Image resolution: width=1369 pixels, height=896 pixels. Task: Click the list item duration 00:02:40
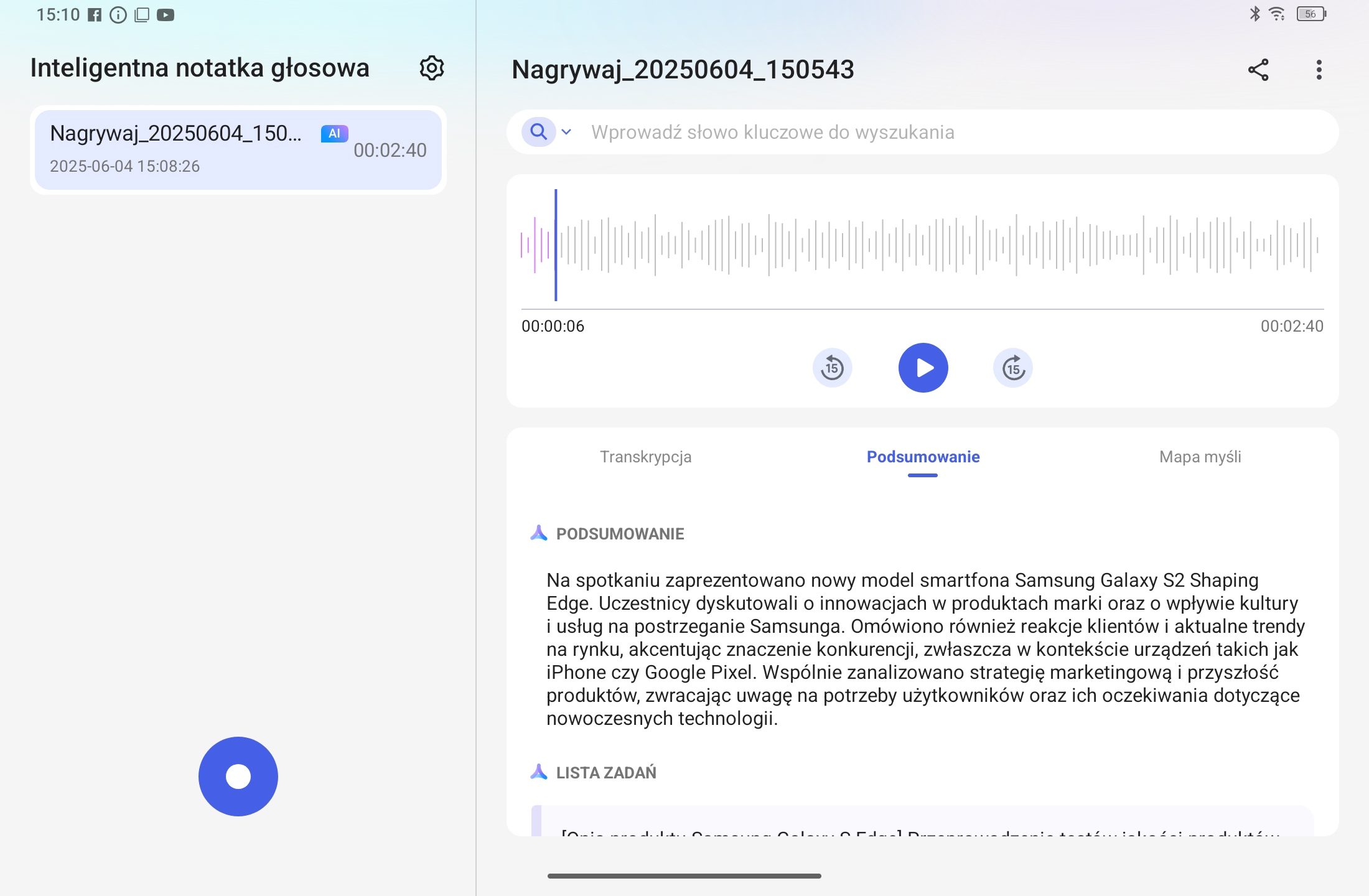390,150
